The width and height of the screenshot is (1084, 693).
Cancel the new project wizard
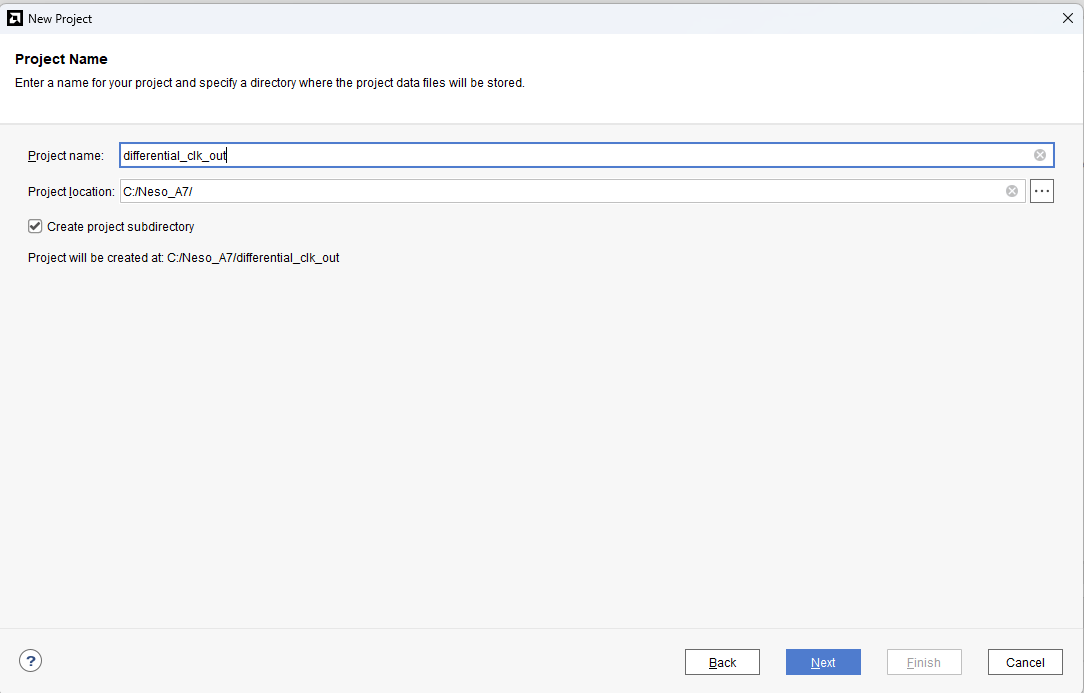click(1025, 662)
